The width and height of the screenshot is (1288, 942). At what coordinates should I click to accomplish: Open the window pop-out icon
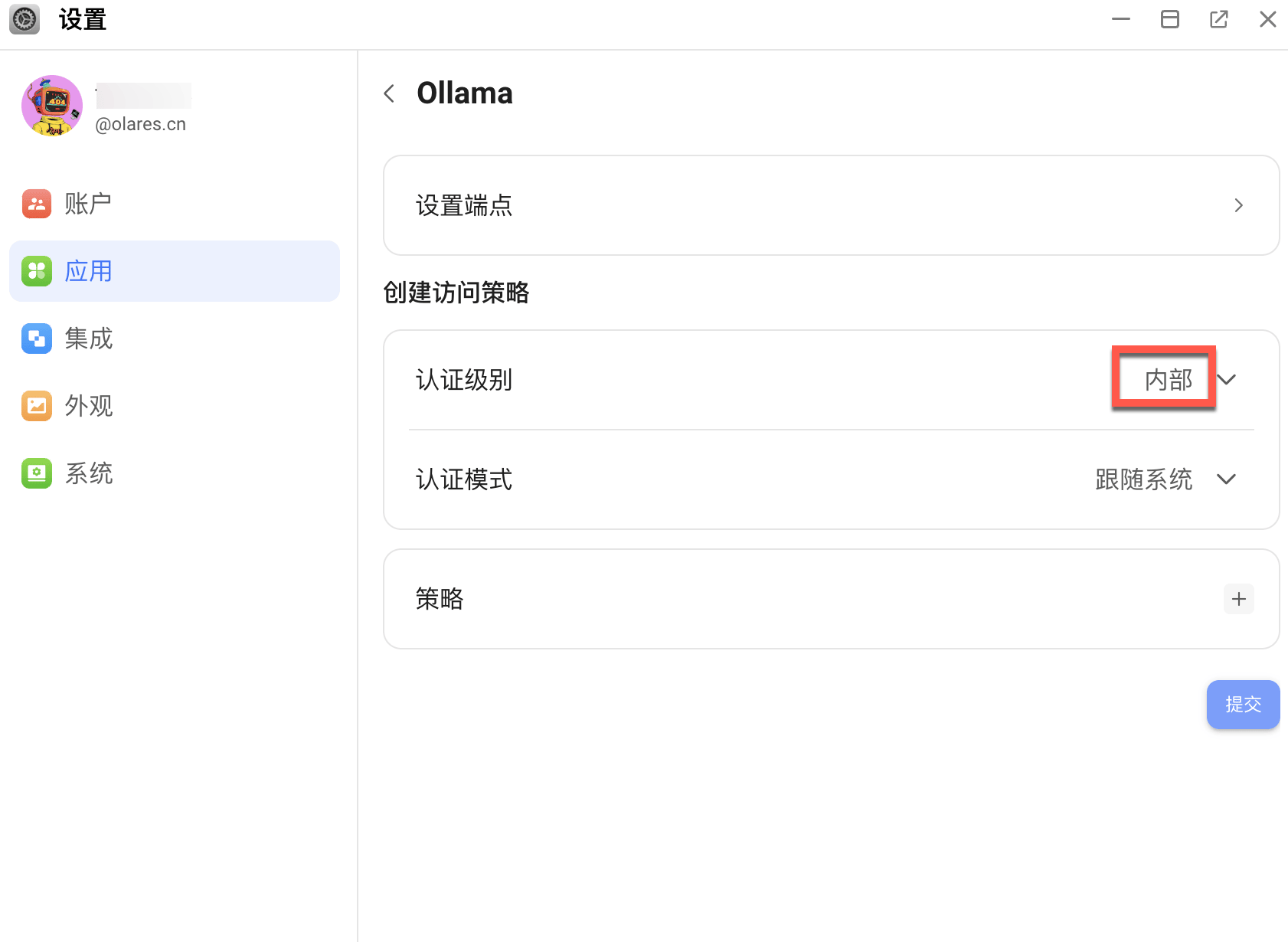click(1218, 19)
